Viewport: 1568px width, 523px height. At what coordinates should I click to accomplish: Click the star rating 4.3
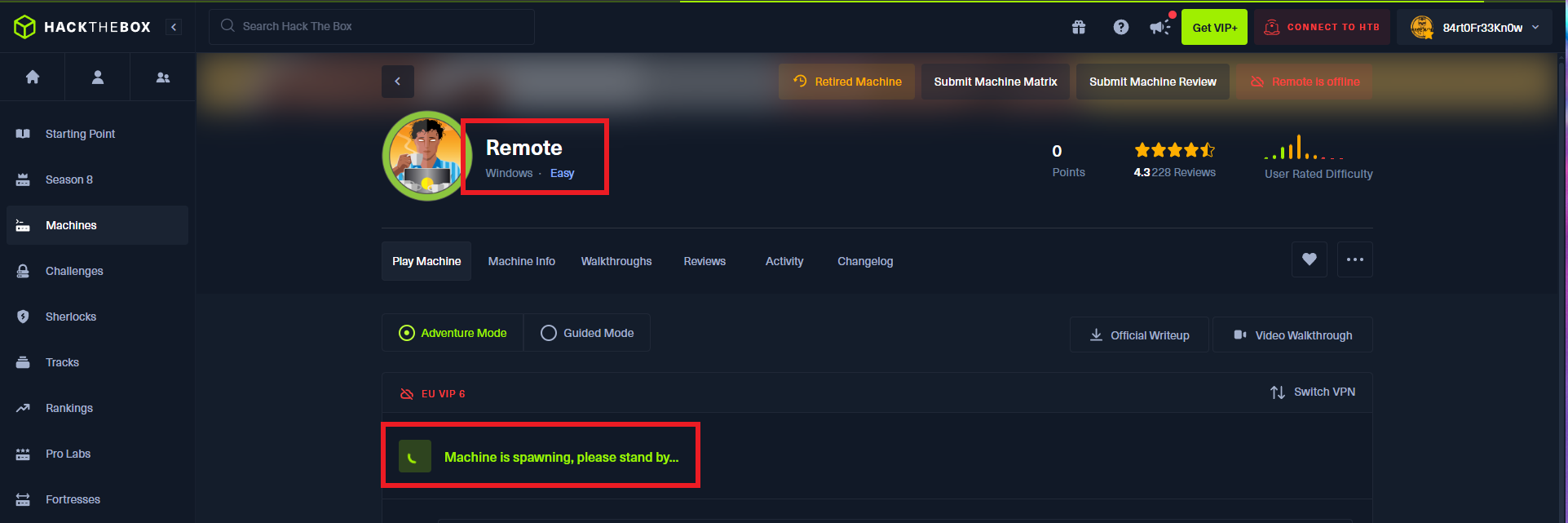pos(1174,150)
